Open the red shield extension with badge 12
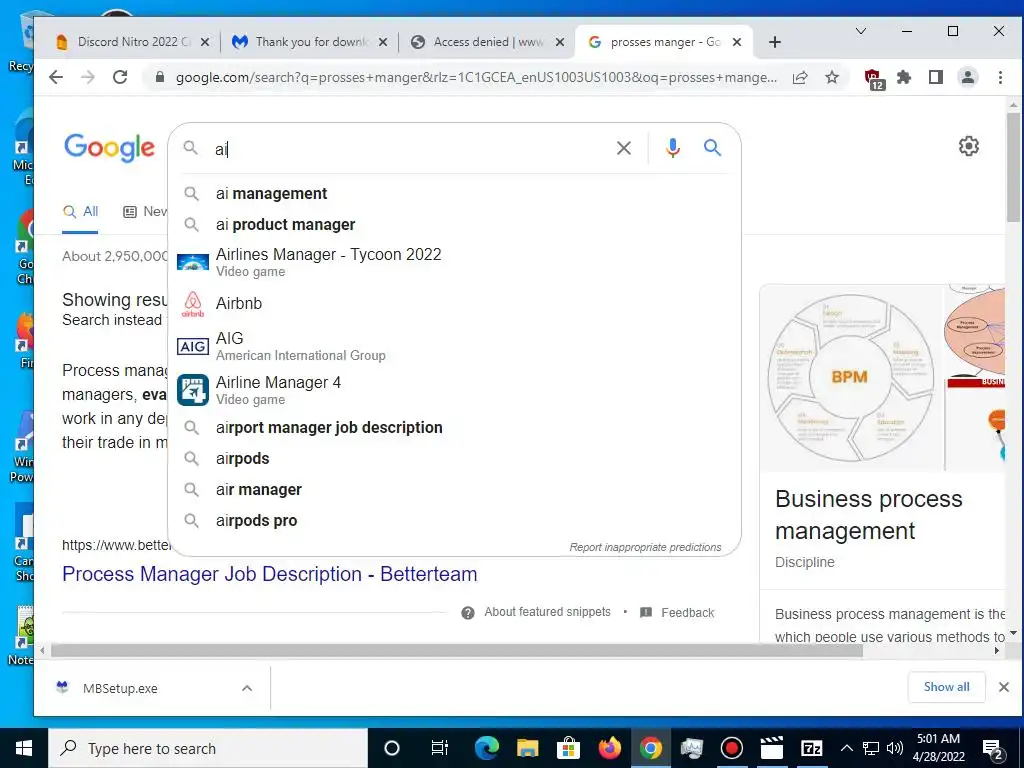 874,78
